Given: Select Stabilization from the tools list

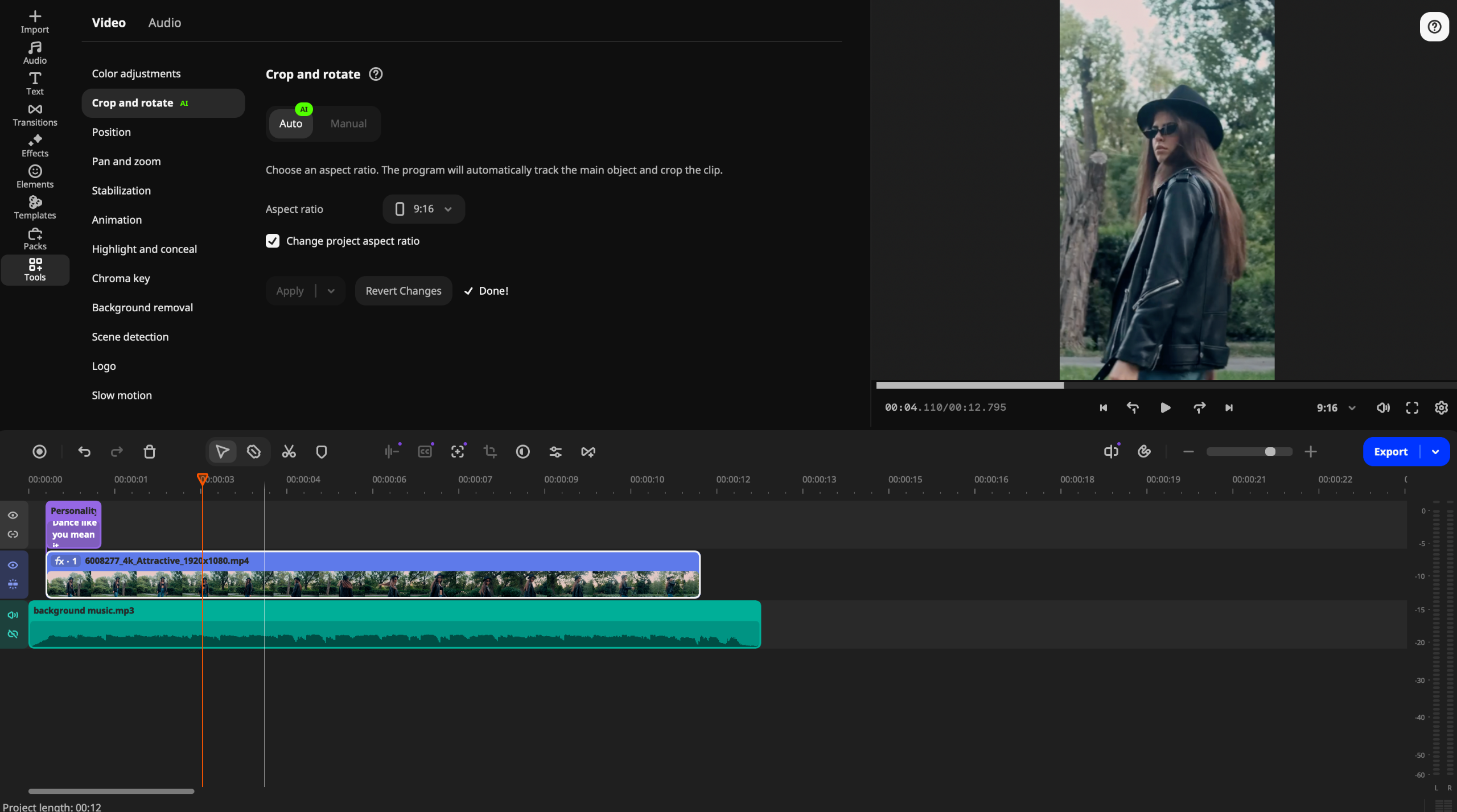Looking at the screenshot, I should point(121,191).
